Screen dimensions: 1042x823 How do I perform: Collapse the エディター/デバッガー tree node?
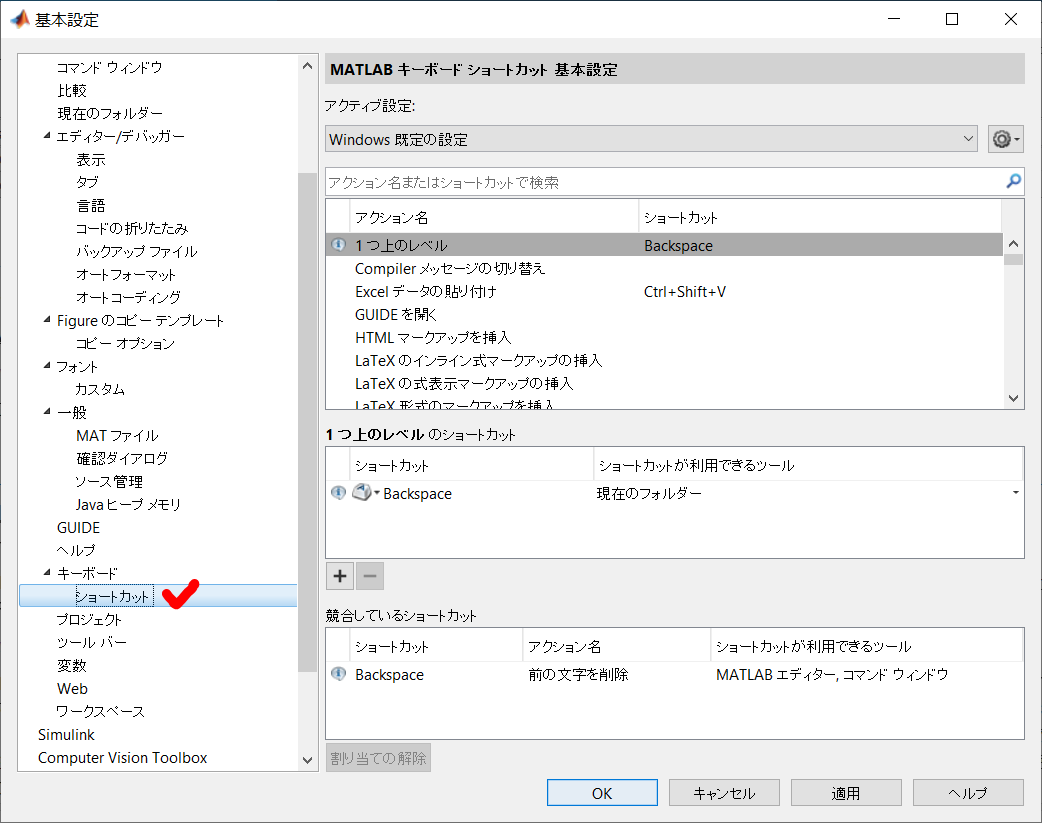tap(47, 136)
